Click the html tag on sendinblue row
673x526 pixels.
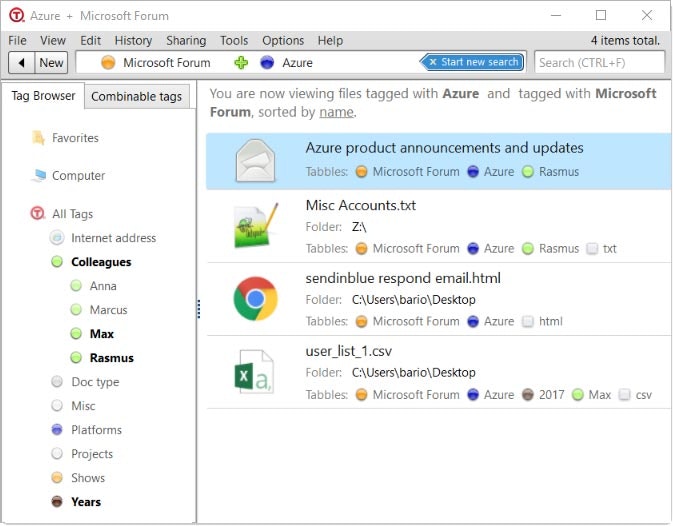pos(543,321)
